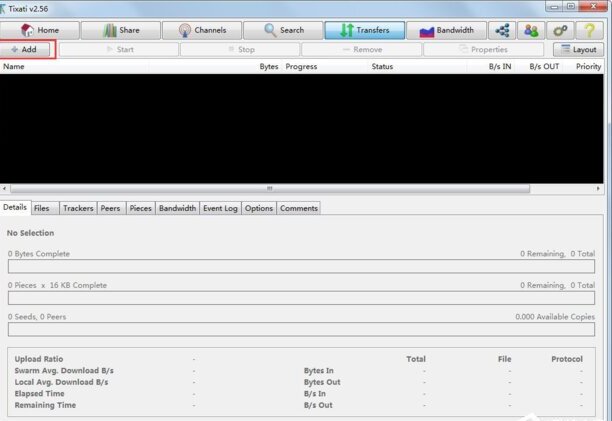The width and height of the screenshot is (612, 421).
Task: Switch to the Trackers tab
Action: (x=78, y=208)
